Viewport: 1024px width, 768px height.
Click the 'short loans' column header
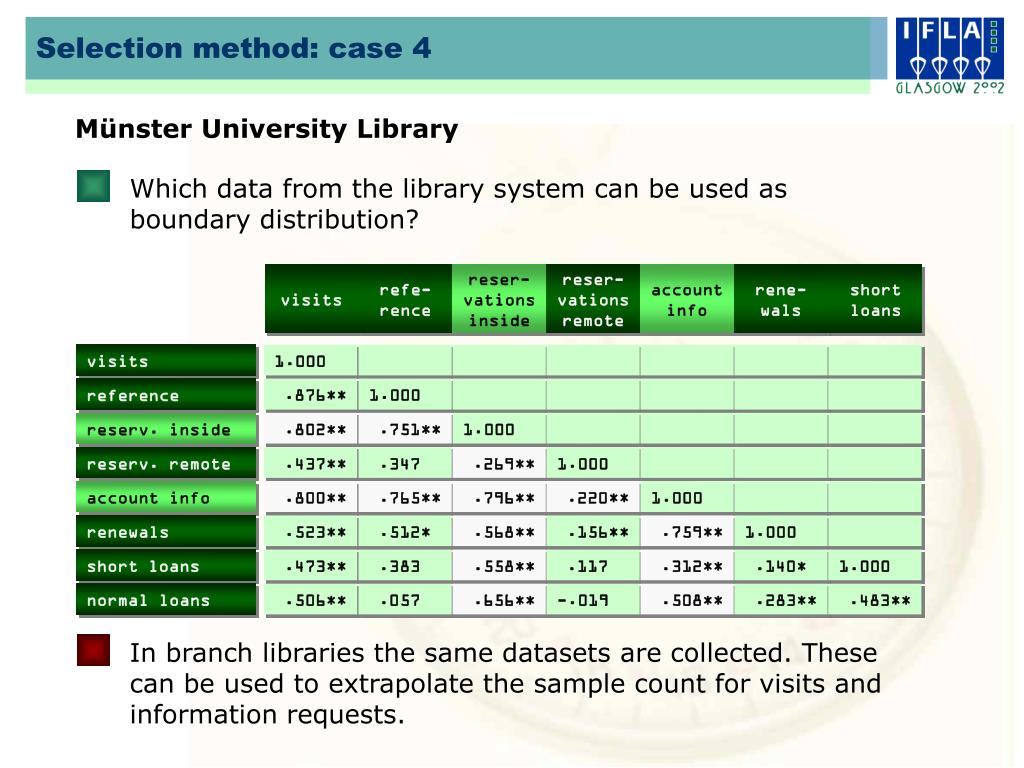875,300
